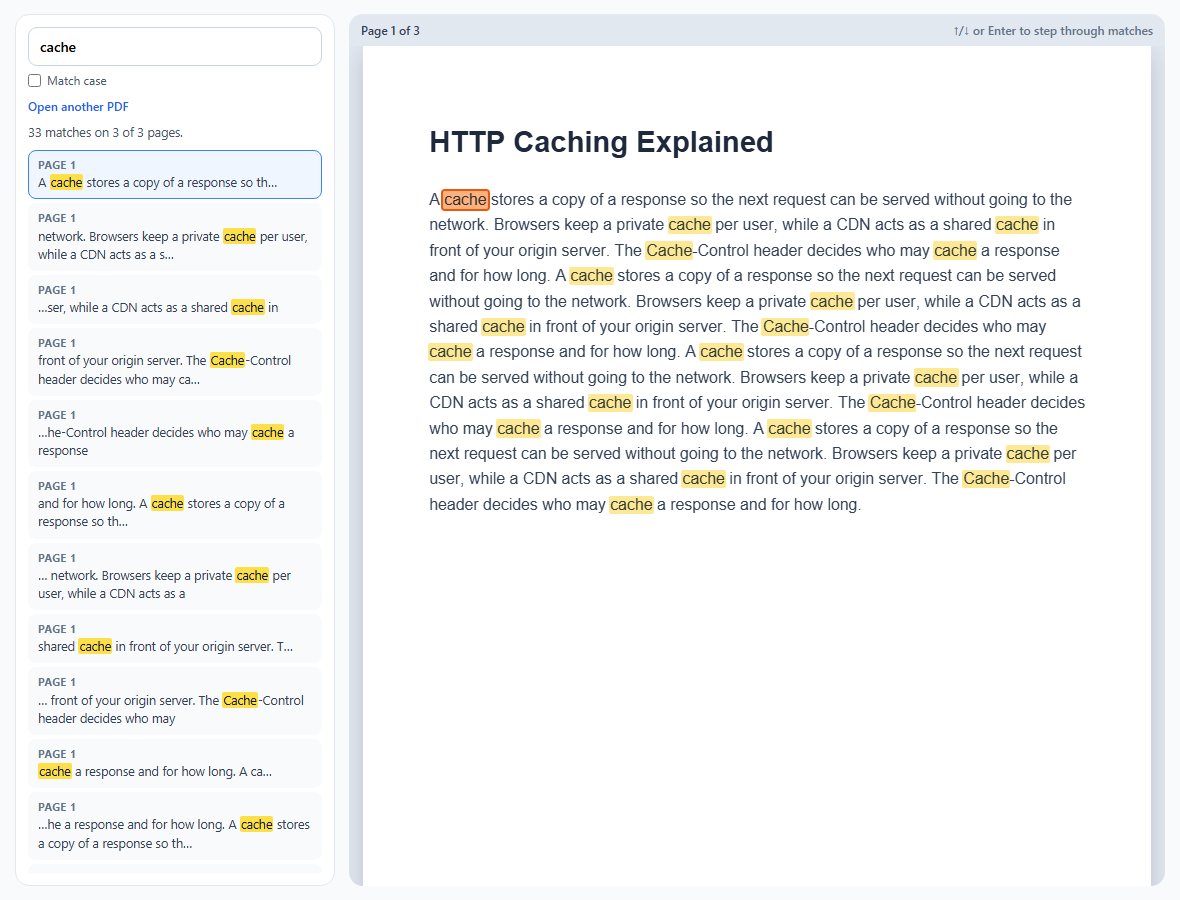
Task: Select result "shared cache in front of your origin server"
Action: (175, 639)
